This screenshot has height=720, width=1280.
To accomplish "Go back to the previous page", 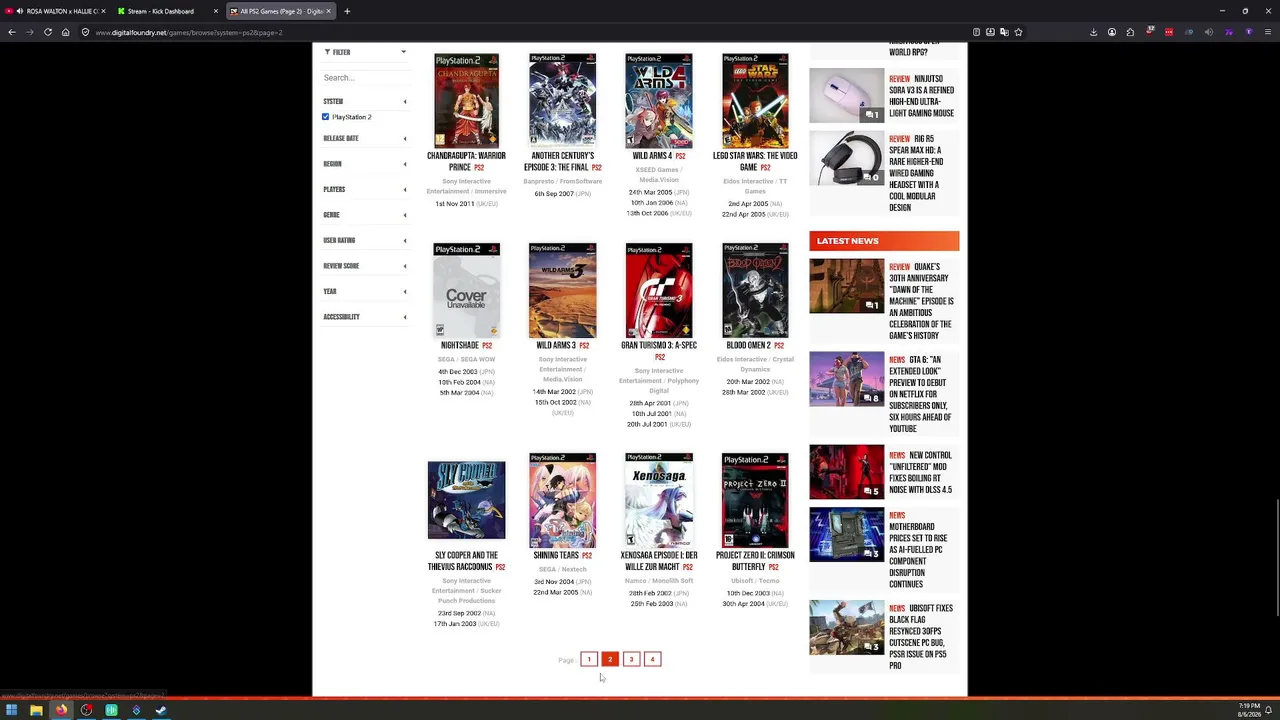I will 12,32.
